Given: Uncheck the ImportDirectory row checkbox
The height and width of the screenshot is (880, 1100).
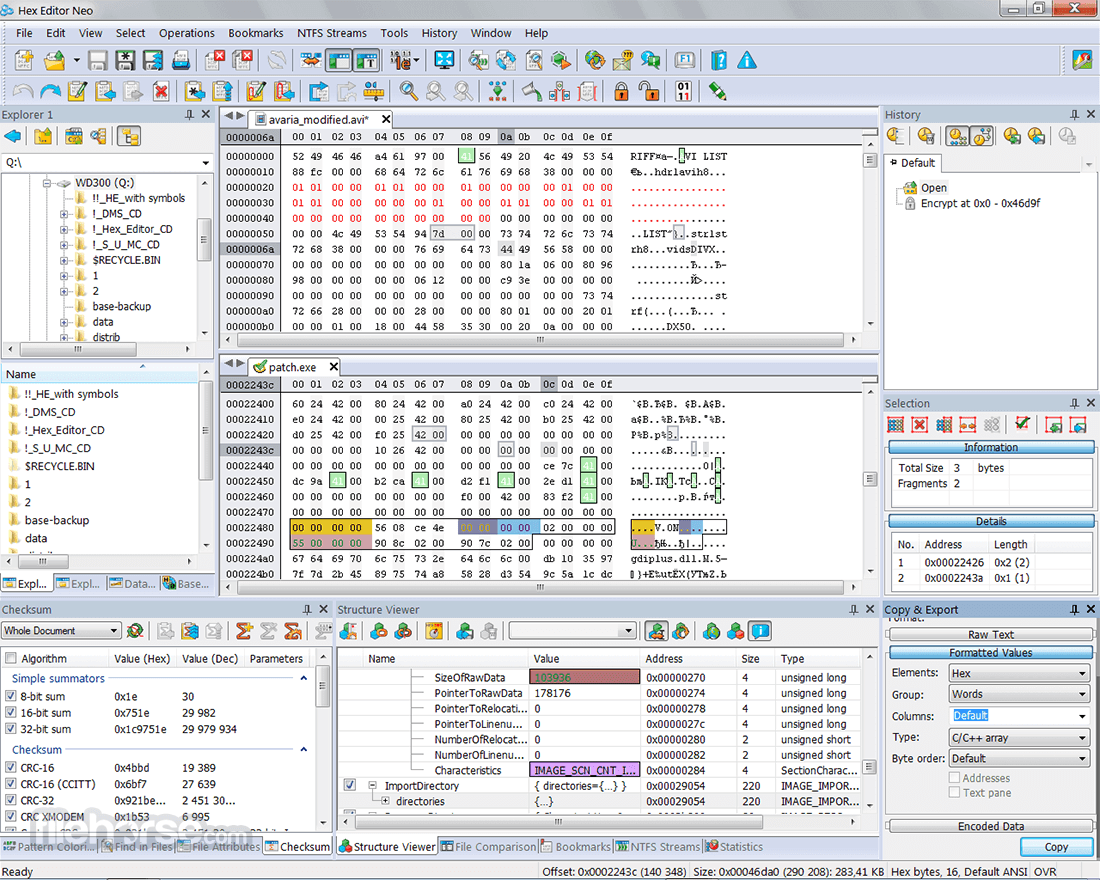Looking at the screenshot, I should pyautogui.click(x=349, y=785).
